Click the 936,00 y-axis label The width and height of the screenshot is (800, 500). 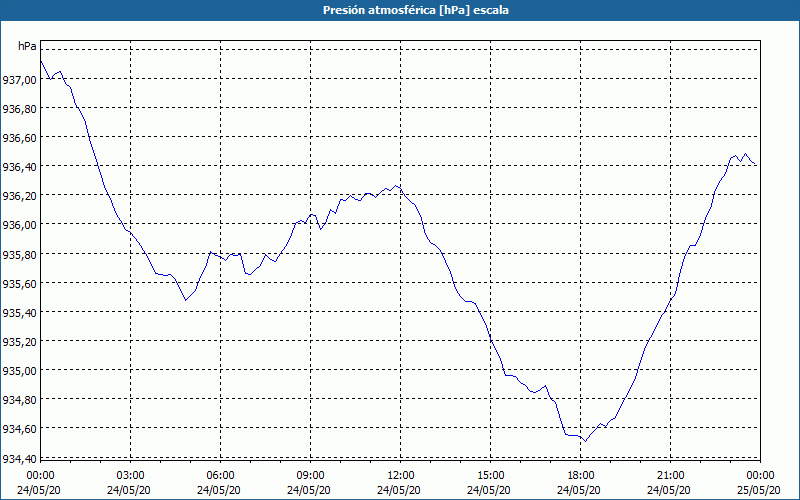point(19,225)
